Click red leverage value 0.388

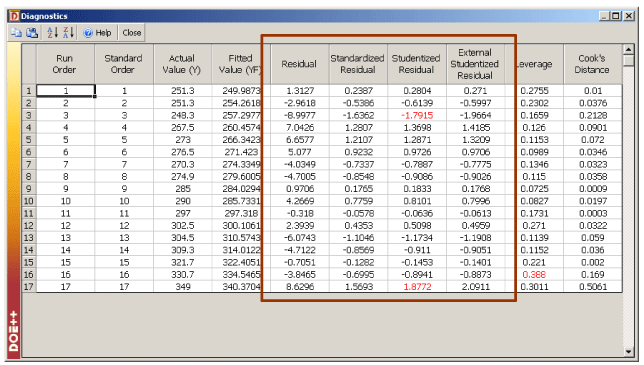point(534,274)
